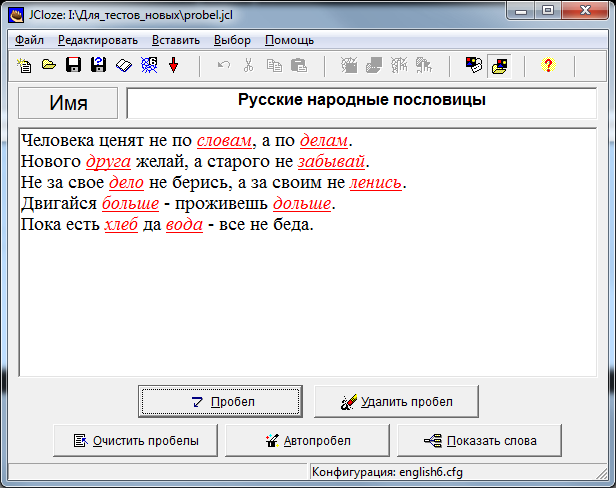Maximize the JCloze window
Screen dimensions: 616x488
click(x=548, y=11)
